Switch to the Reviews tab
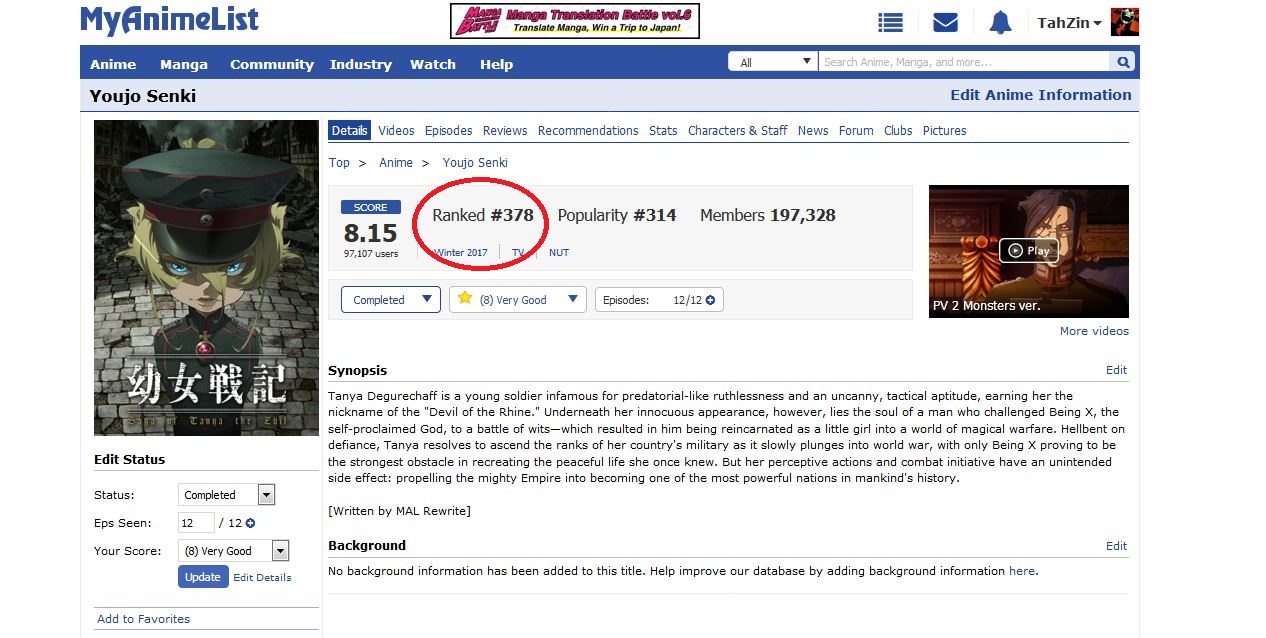Image resolution: width=1266 pixels, height=638 pixels. click(505, 131)
